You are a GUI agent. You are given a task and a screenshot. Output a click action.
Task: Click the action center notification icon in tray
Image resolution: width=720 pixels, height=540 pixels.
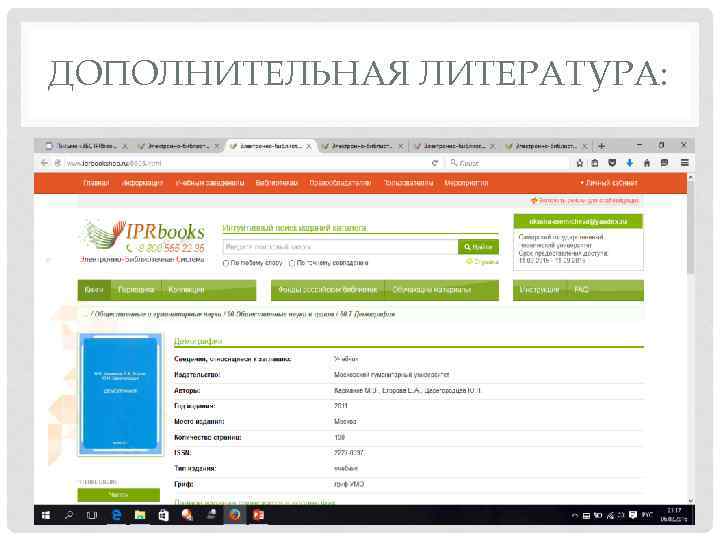pos(633,515)
